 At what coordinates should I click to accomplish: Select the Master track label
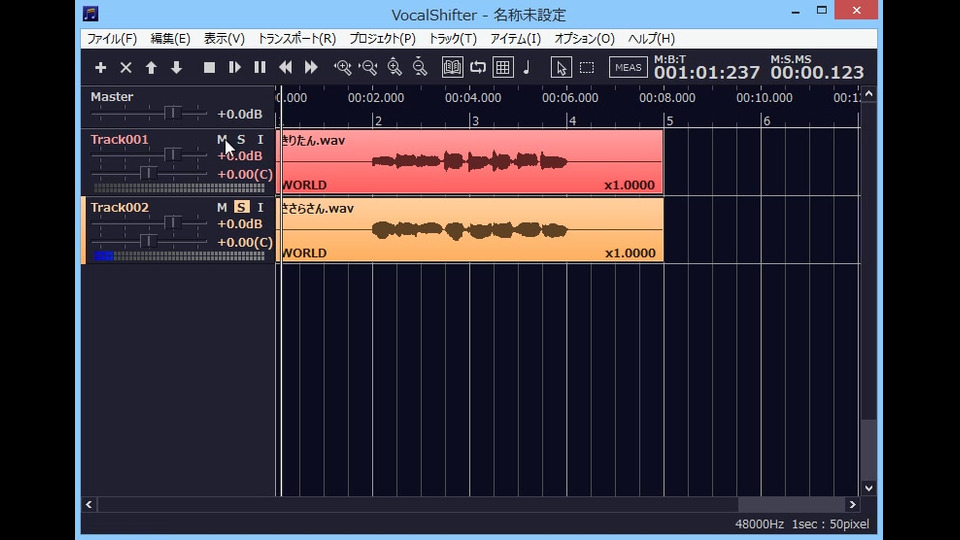112,97
